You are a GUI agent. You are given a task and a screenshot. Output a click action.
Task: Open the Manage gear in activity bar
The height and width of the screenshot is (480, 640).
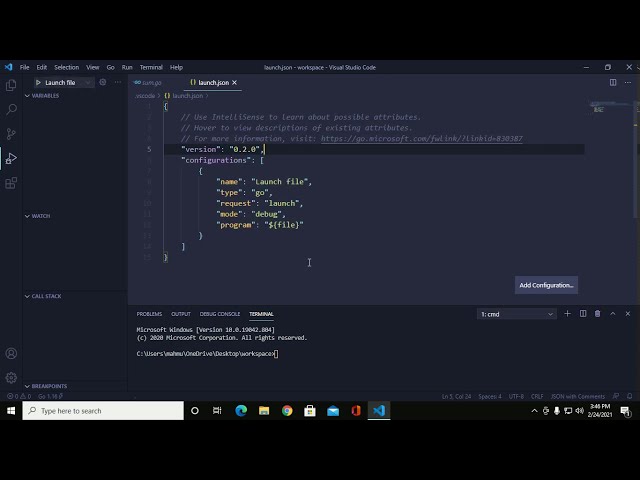point(11,378)
